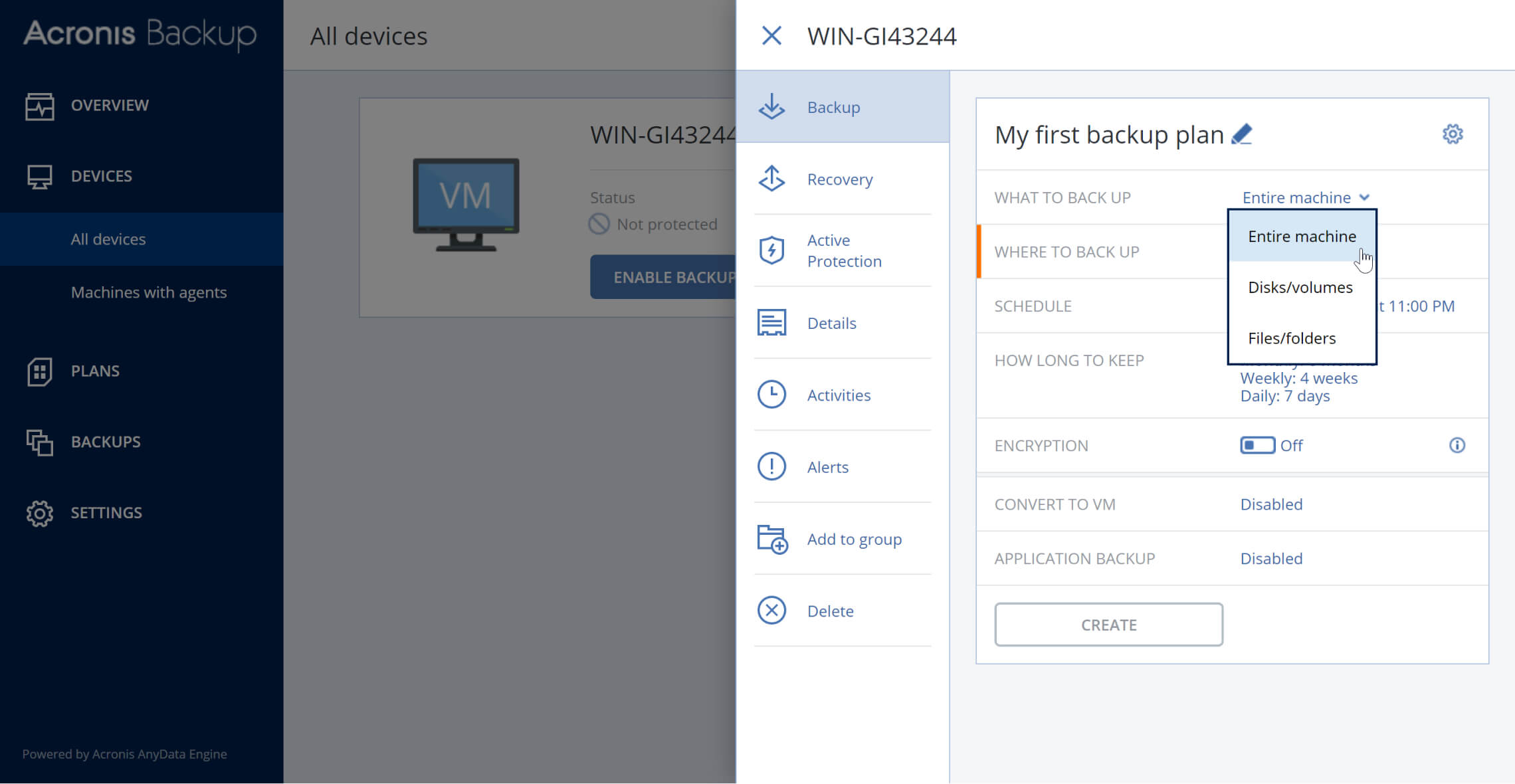Viewport: 1515px width, 784px height.
Task: Click the Recovery upload-arrow icon
Action: [x=771, y=179]
